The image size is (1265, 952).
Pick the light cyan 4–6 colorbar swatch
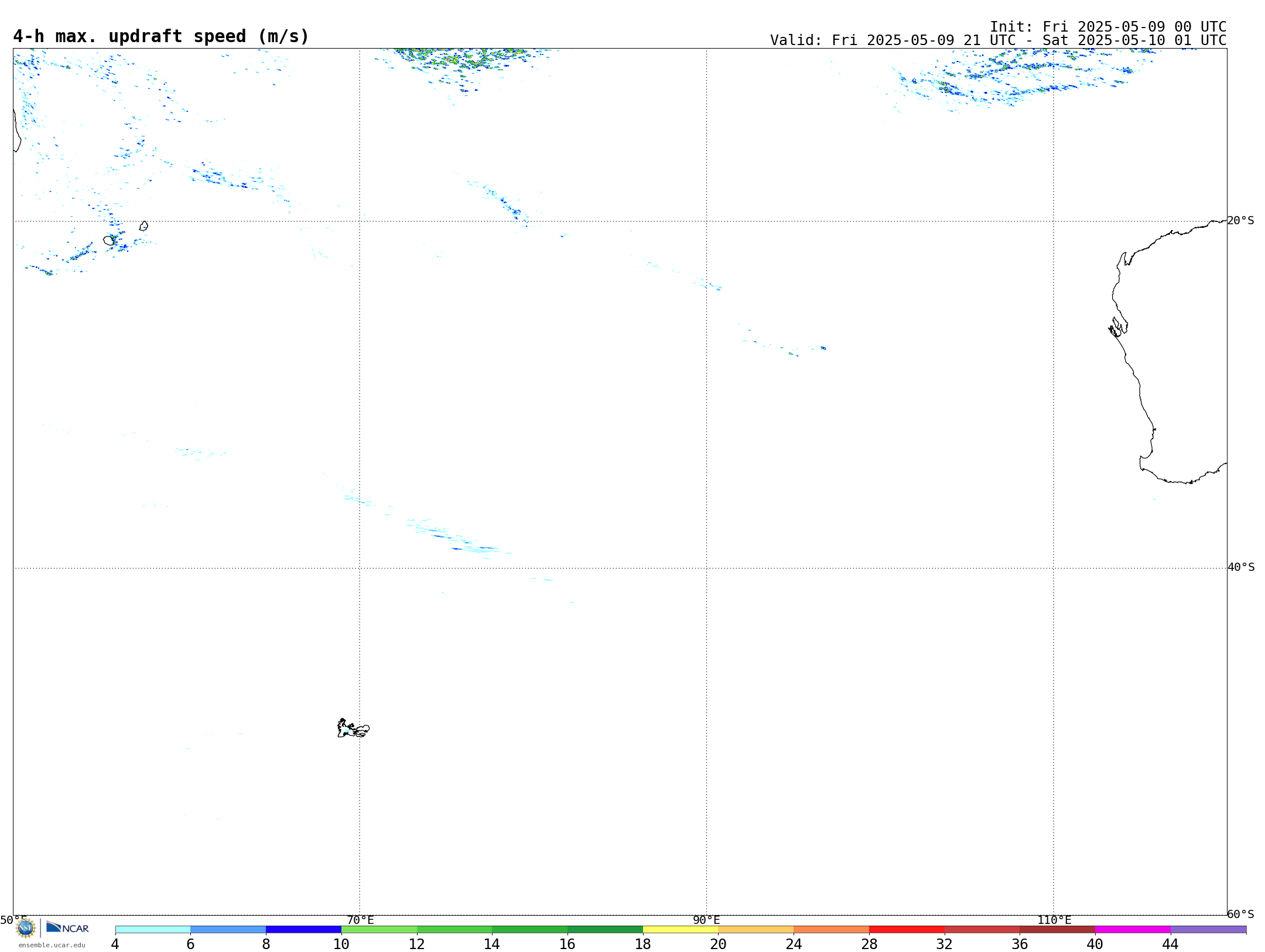click(x=153, y=930)
